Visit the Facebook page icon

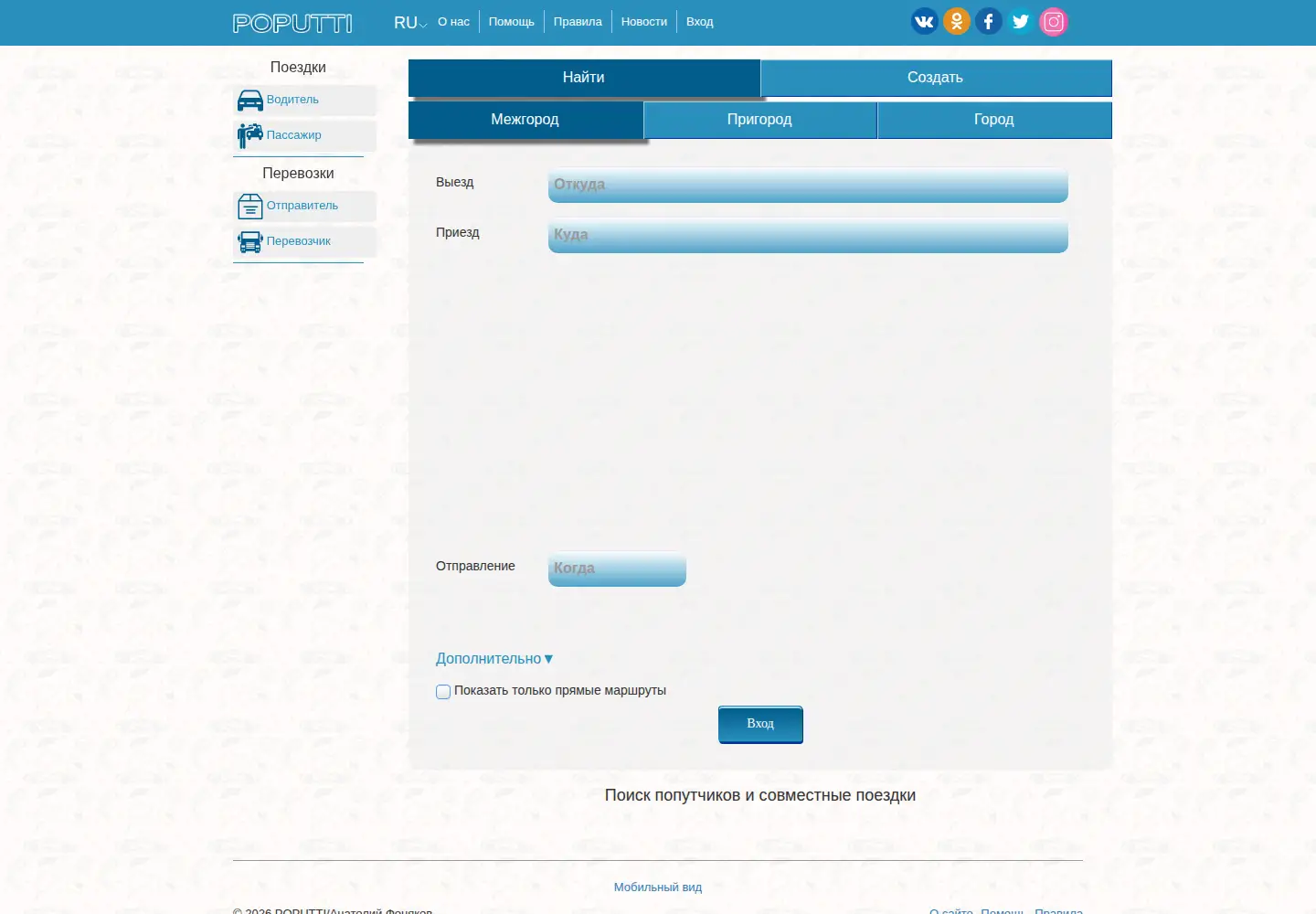point(989,21)
